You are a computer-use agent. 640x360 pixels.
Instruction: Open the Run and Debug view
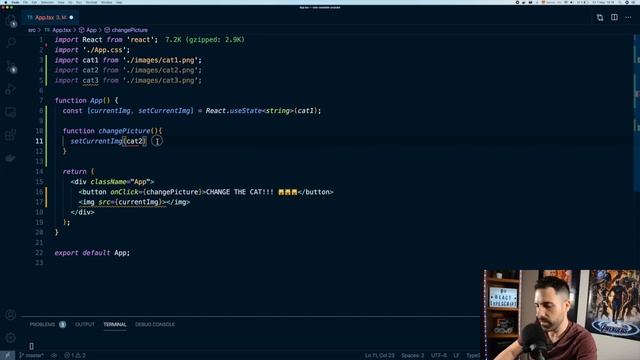click(11, 89)
